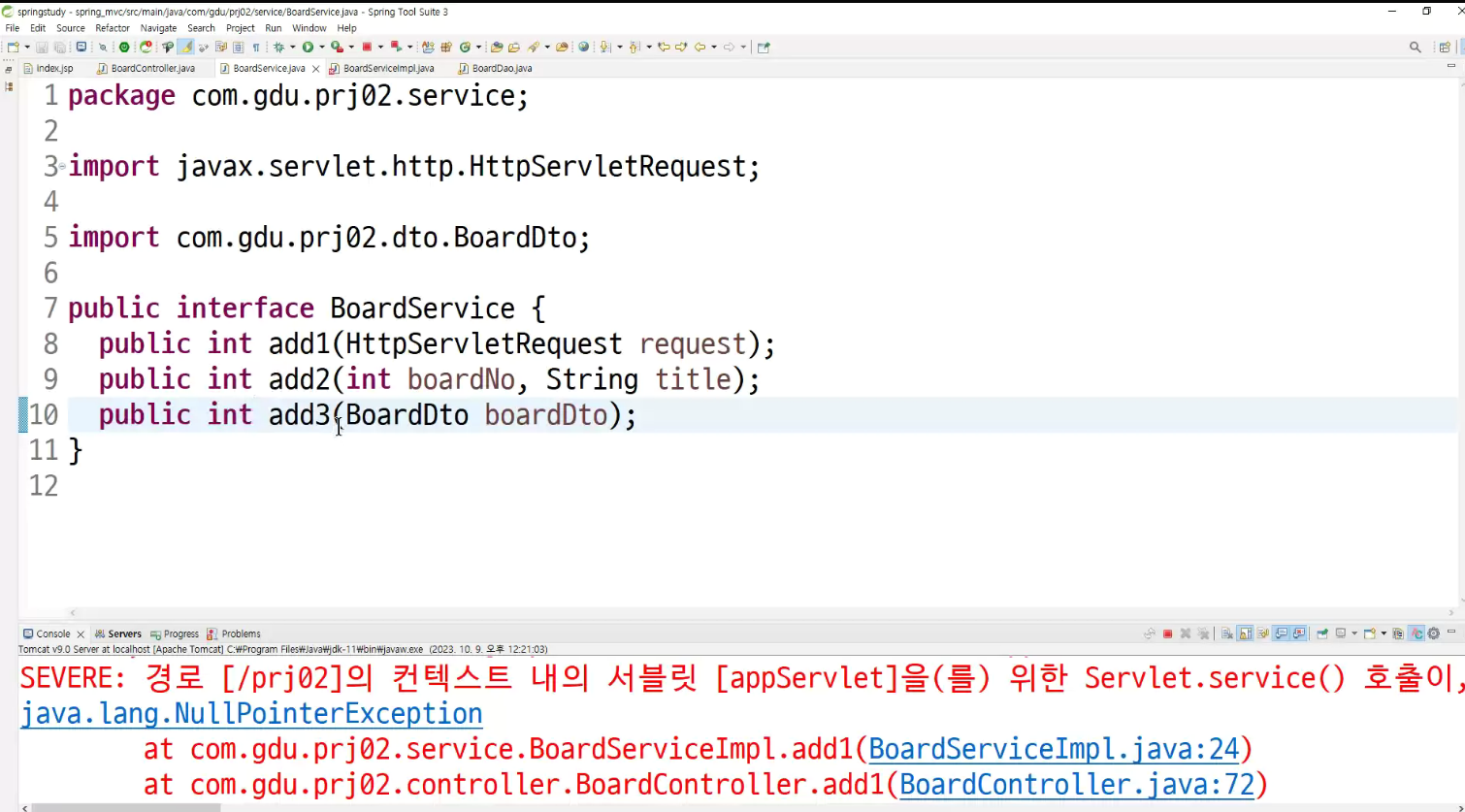Click the Clear Console icon
This screenshot has width=1465, height=812.
(1227, 633)
